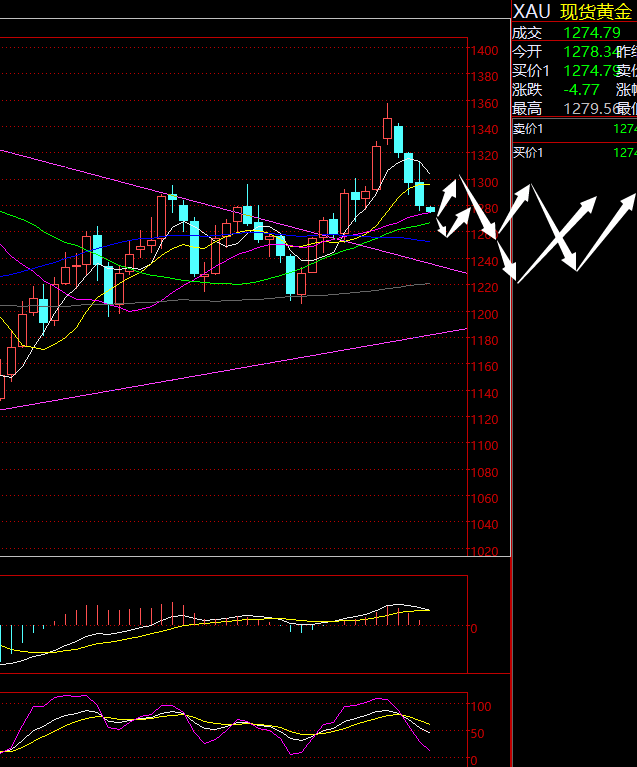The width and height of the screenshot is (637, 767).
Task: Click the 现货黄金 instrument name
Action: (596, 12)
